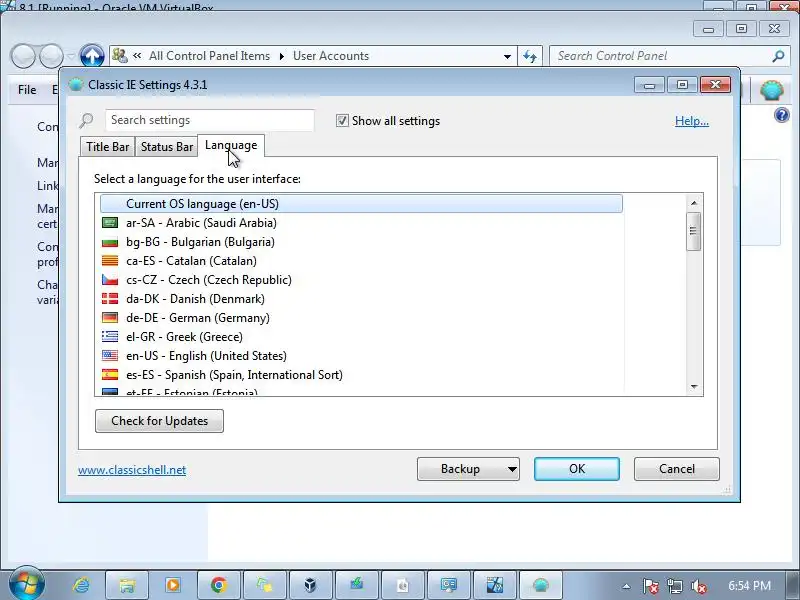This screenshot has width=800, height=600.
Task: Select el-GR - Greek (Greece)
Action: pyautogui.click(x=361, y=337)
